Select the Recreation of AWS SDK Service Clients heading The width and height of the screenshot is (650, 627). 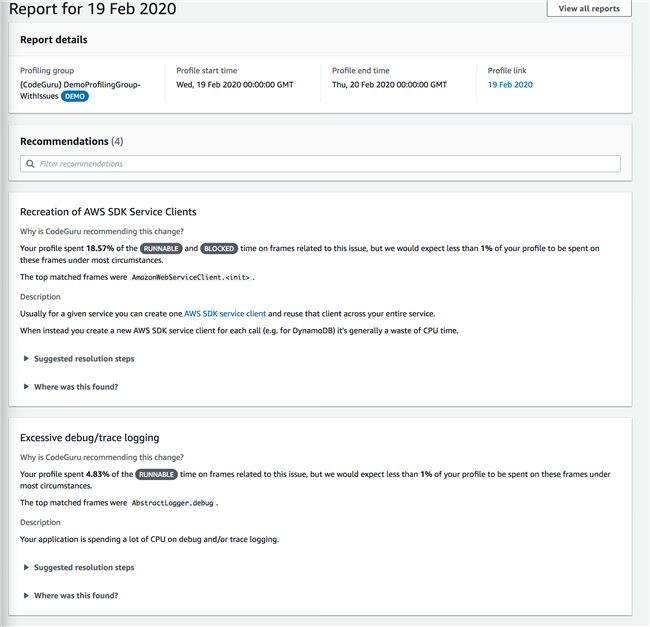108,212
